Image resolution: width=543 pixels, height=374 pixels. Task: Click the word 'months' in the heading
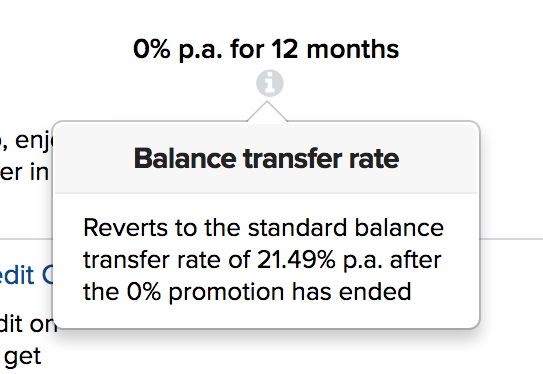point(353,49)
